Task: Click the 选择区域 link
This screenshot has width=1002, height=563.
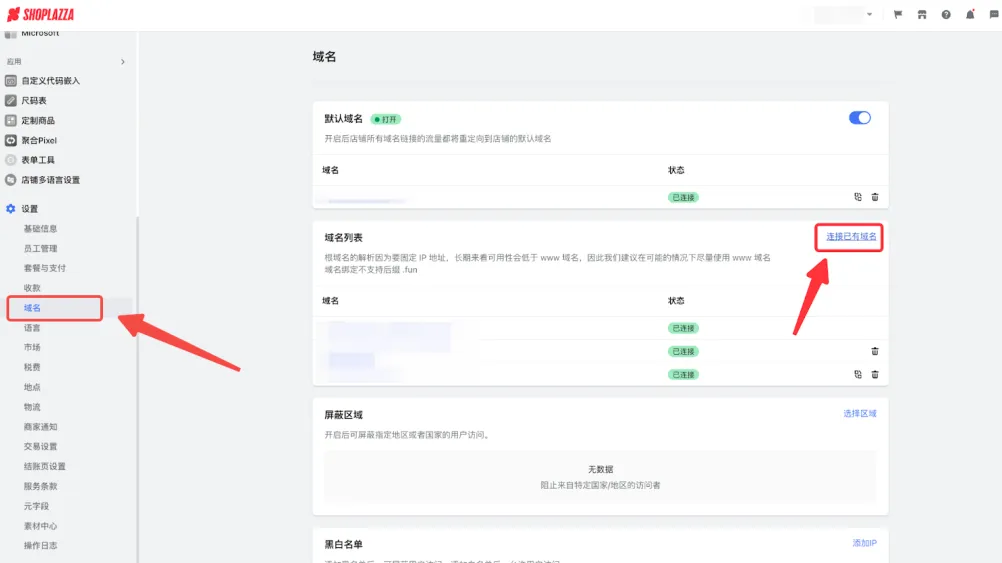Action: tap(859, 413)
